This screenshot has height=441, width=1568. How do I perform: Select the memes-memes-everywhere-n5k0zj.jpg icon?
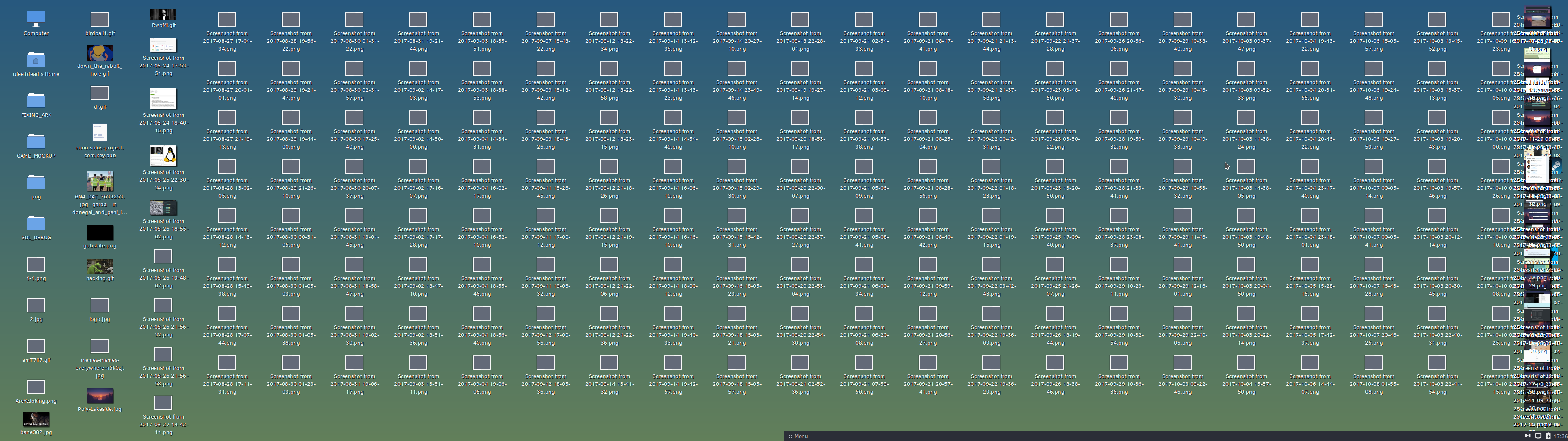click(x=99, y=346)
